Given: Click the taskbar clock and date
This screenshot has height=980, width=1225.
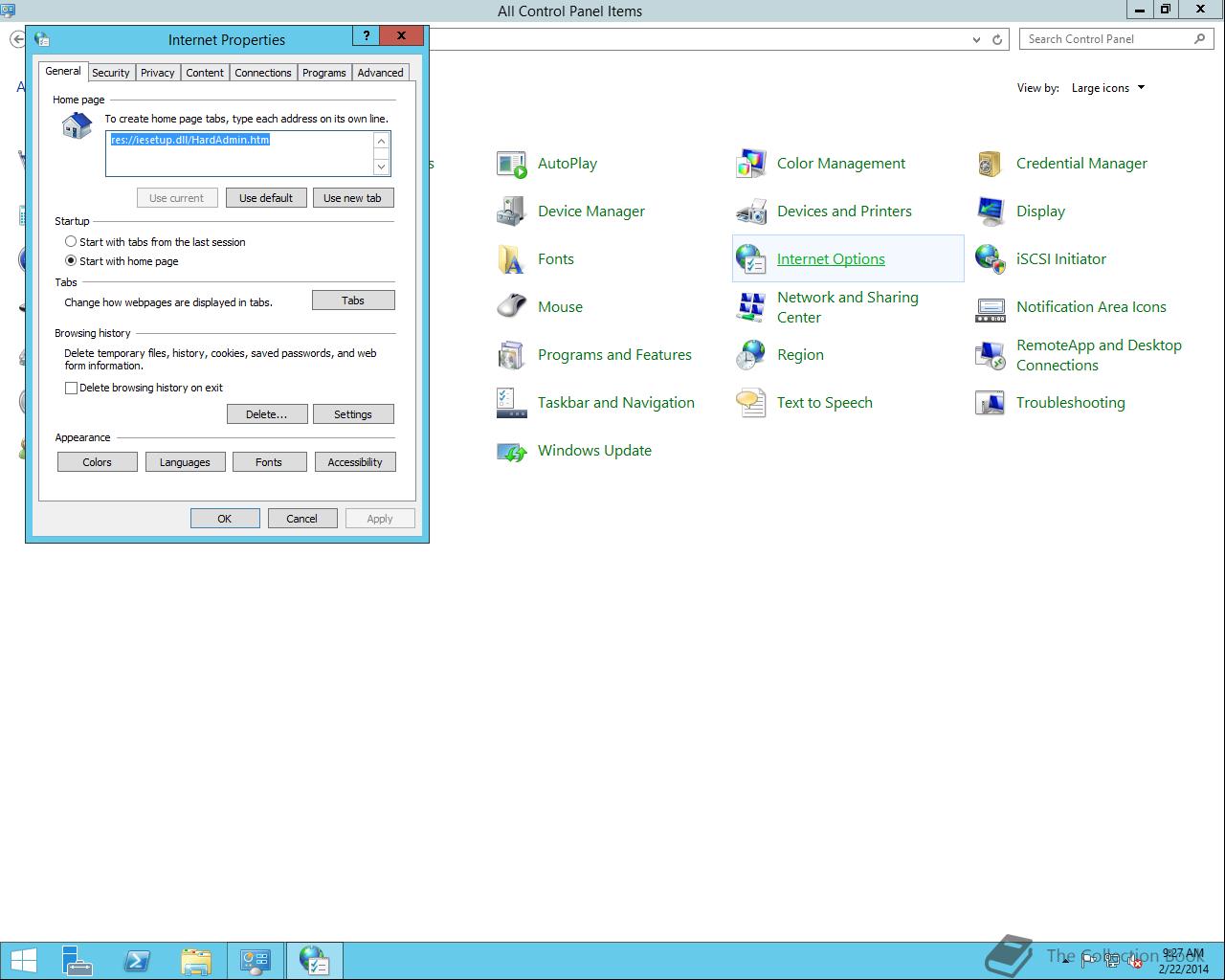Looking at the screenshot, I should (x=1183, y=961).
